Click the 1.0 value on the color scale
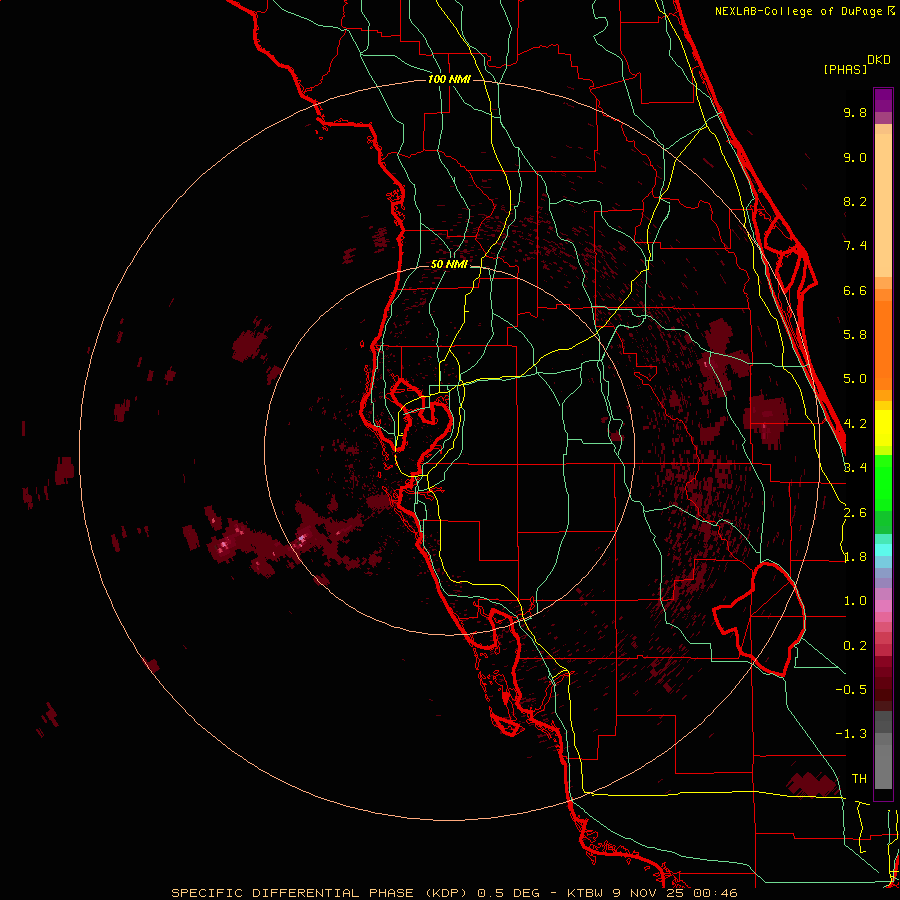 tap(855, 601)
